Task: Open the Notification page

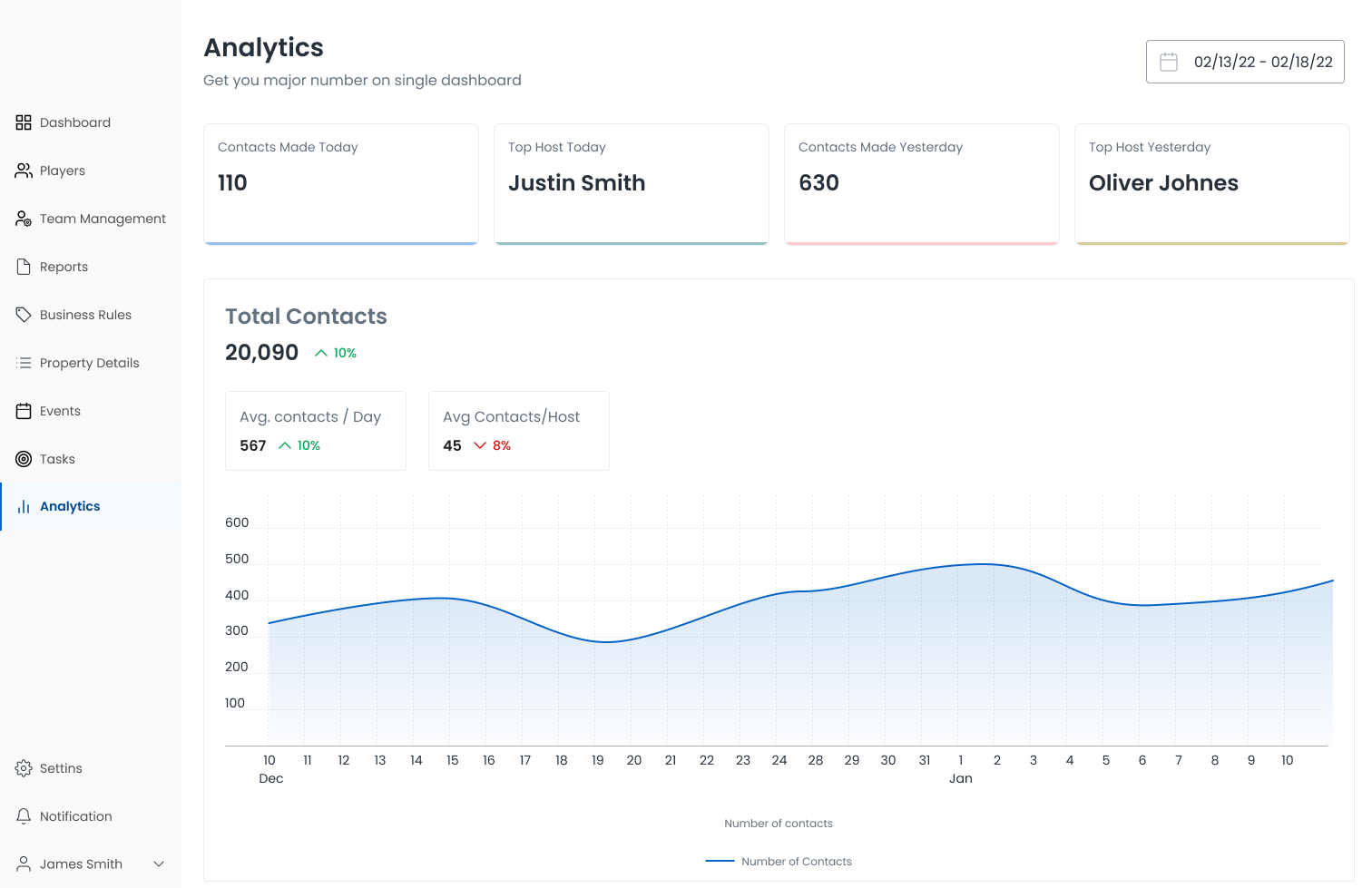Action: (91, 816)
